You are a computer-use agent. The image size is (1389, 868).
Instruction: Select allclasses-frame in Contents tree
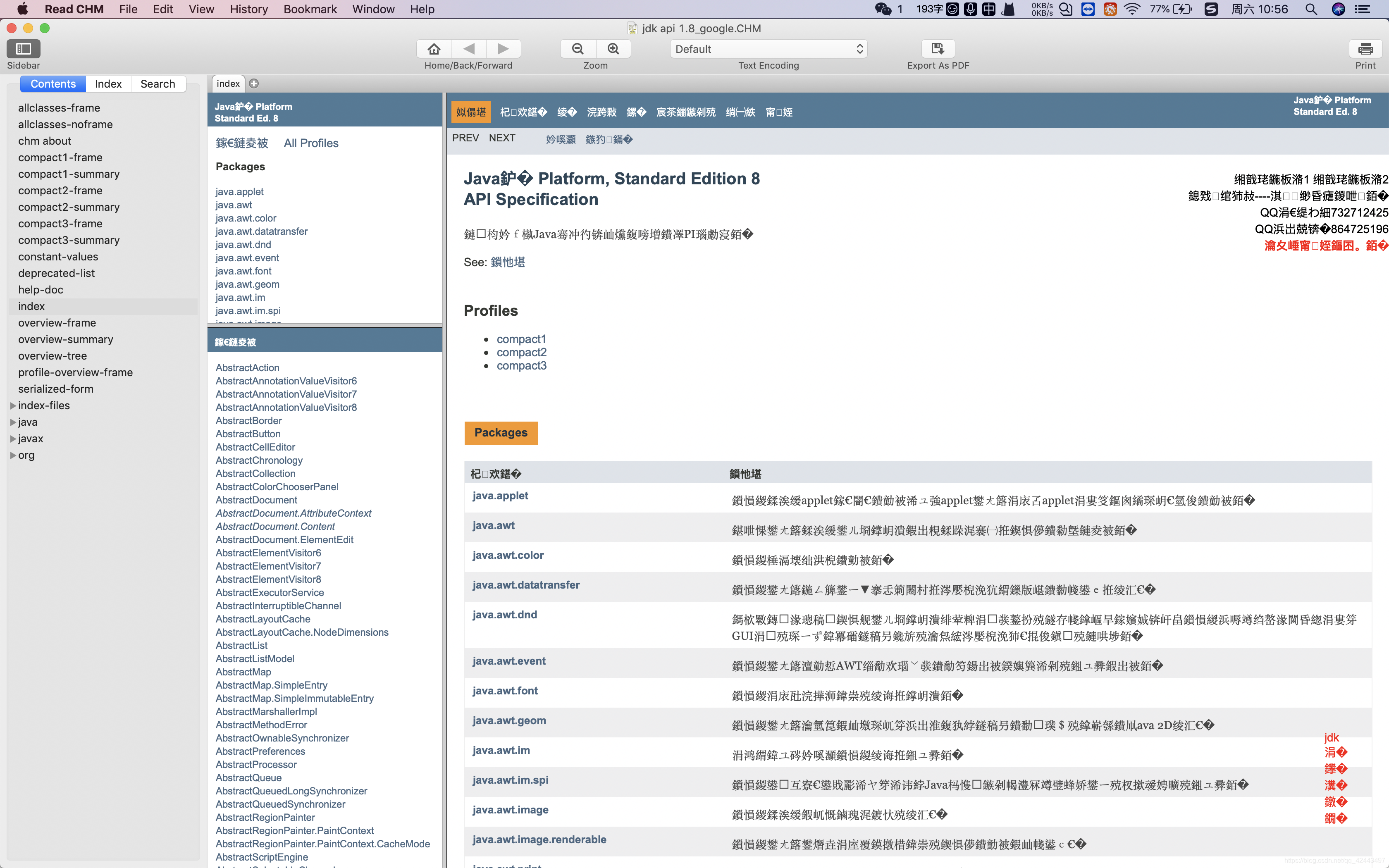coord(59,108)
